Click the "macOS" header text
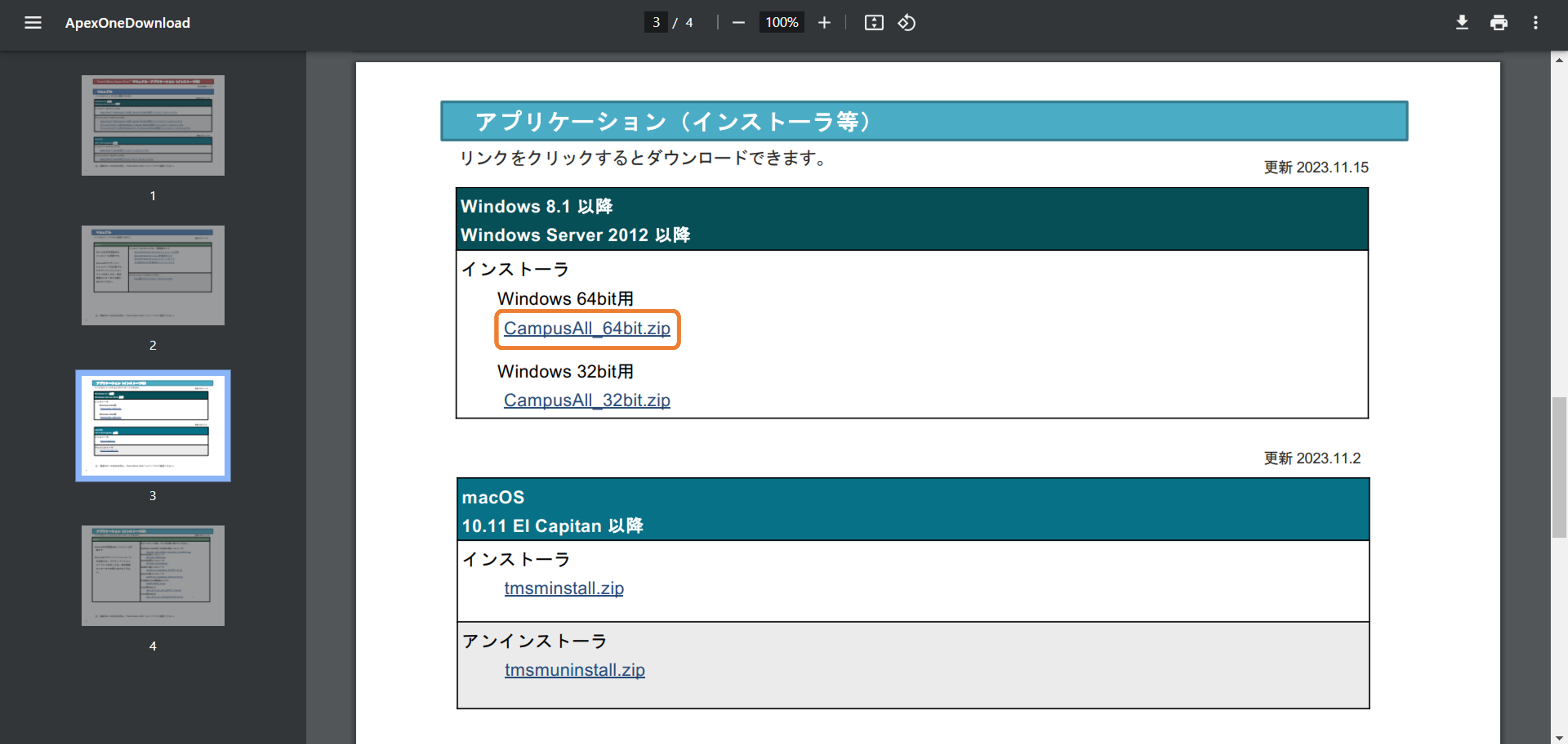The image size is (1568, 744). 492,497
